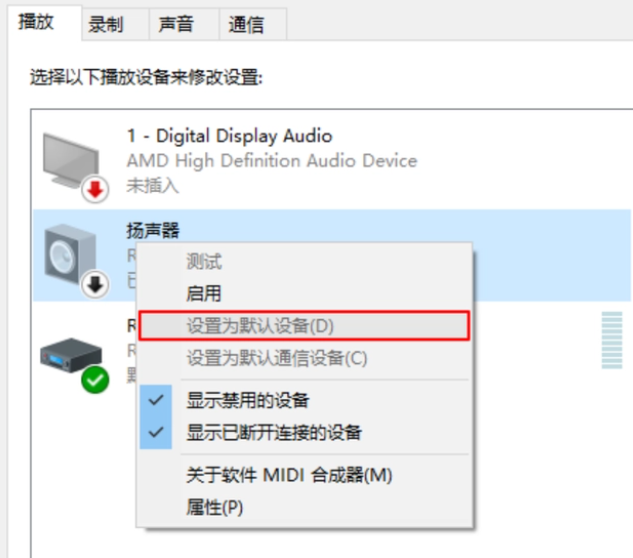Toggle 显示禁用的设备 checkmark
The height and width of the screenshot is (558, 633).
(155, 400)
